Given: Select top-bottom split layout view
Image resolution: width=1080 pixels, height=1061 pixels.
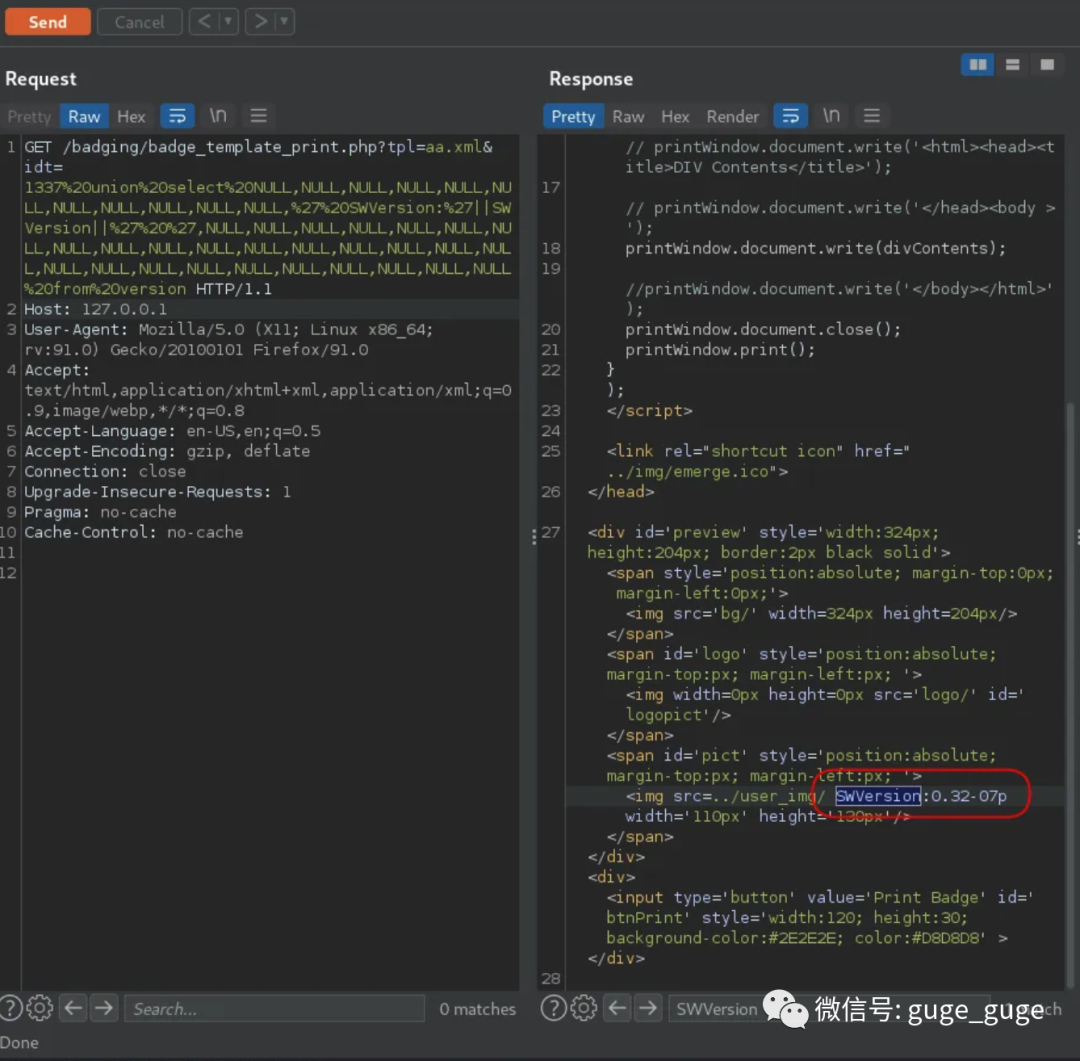Looking at the screenshot, I should 1012,65.
